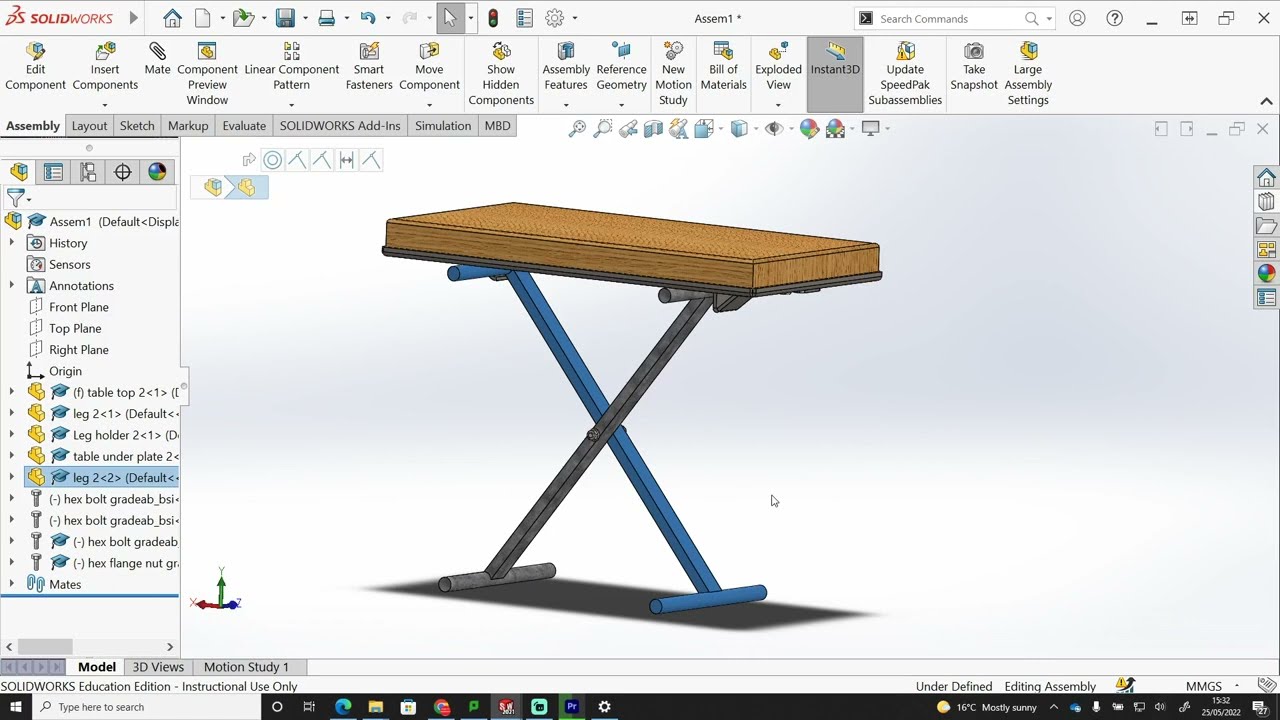Open Bill of Materials
1280x720 pixels.
point(723,67)
